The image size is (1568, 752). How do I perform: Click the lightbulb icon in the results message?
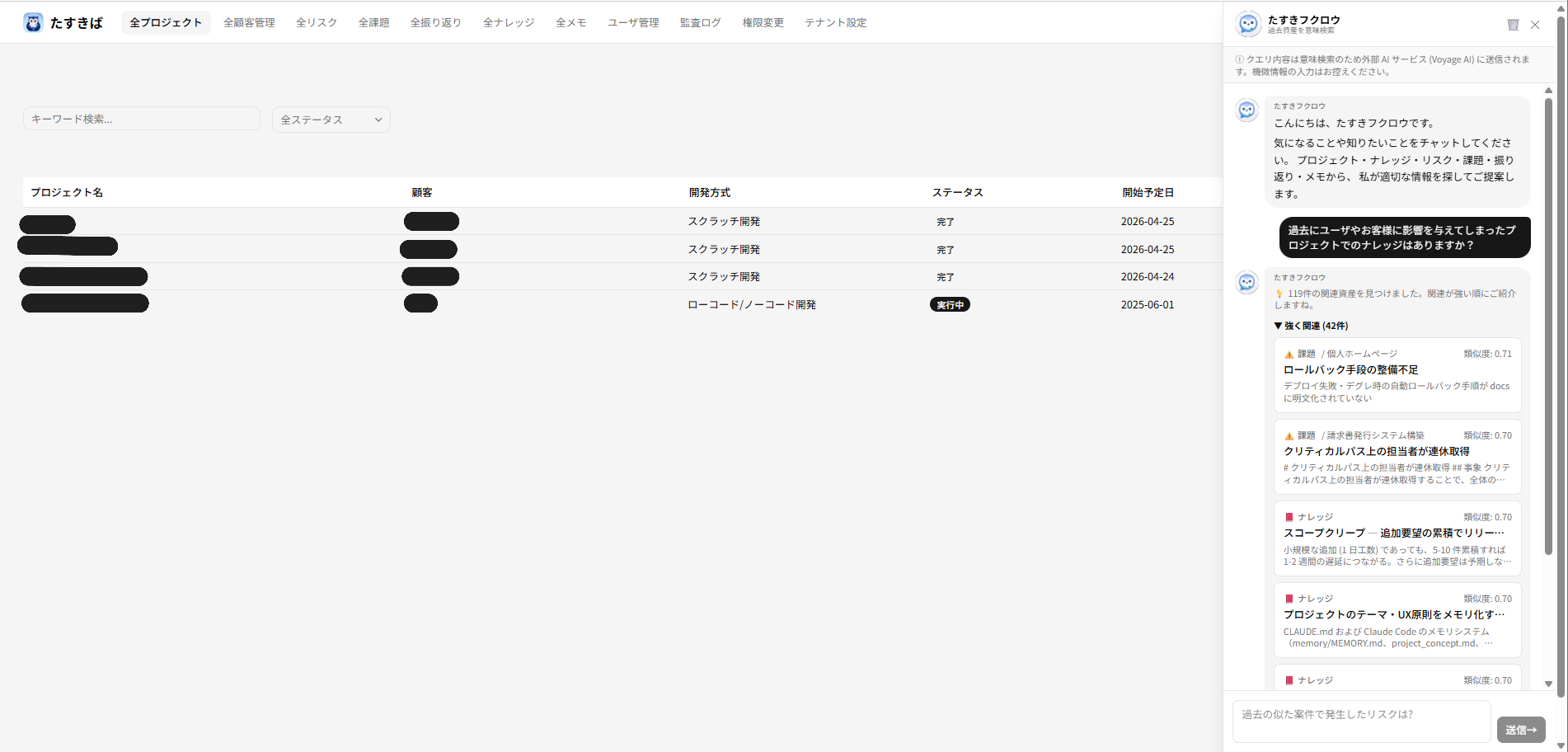click(x=1279, y=294)
